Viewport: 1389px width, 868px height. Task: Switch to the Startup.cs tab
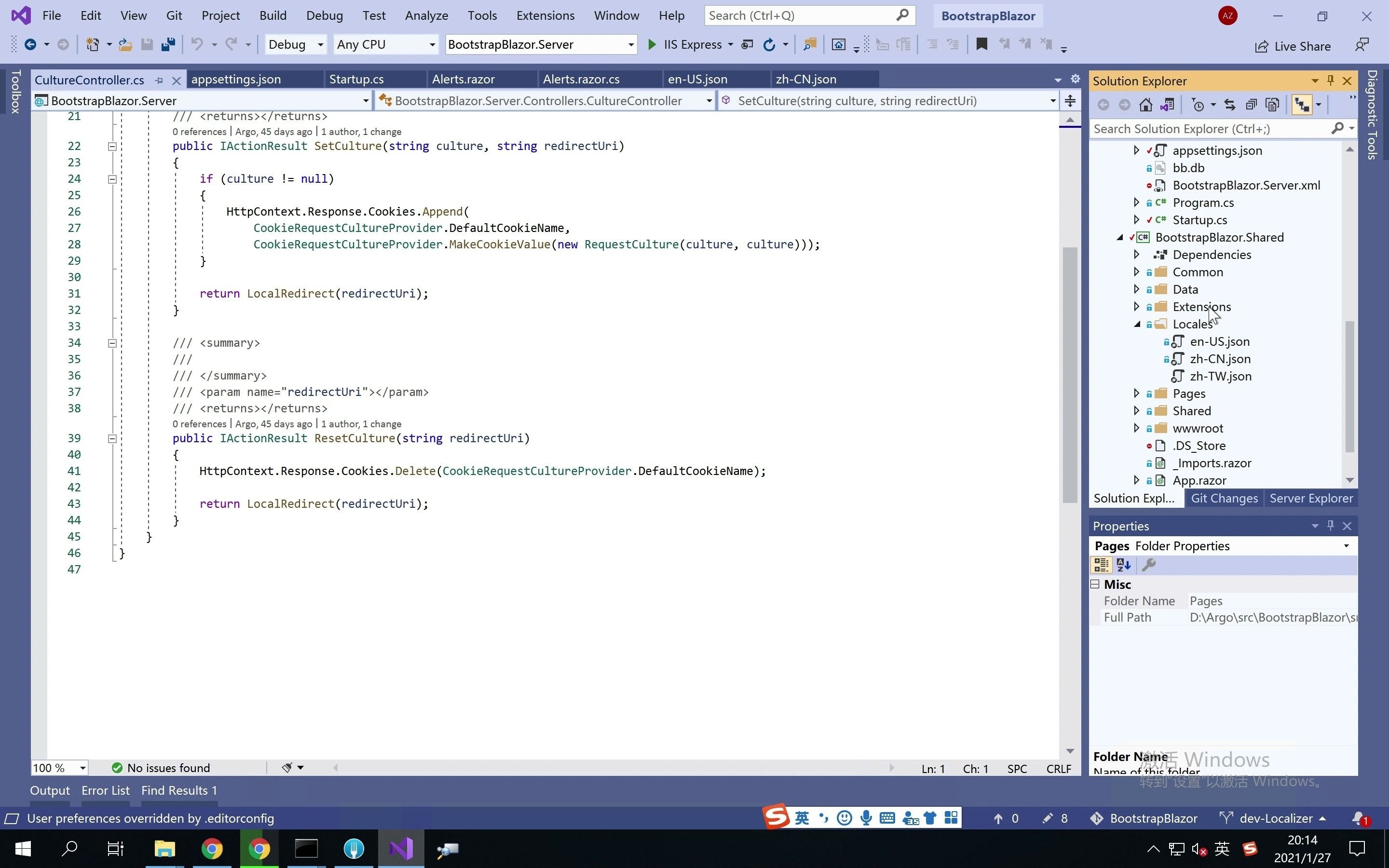point(356,79)
